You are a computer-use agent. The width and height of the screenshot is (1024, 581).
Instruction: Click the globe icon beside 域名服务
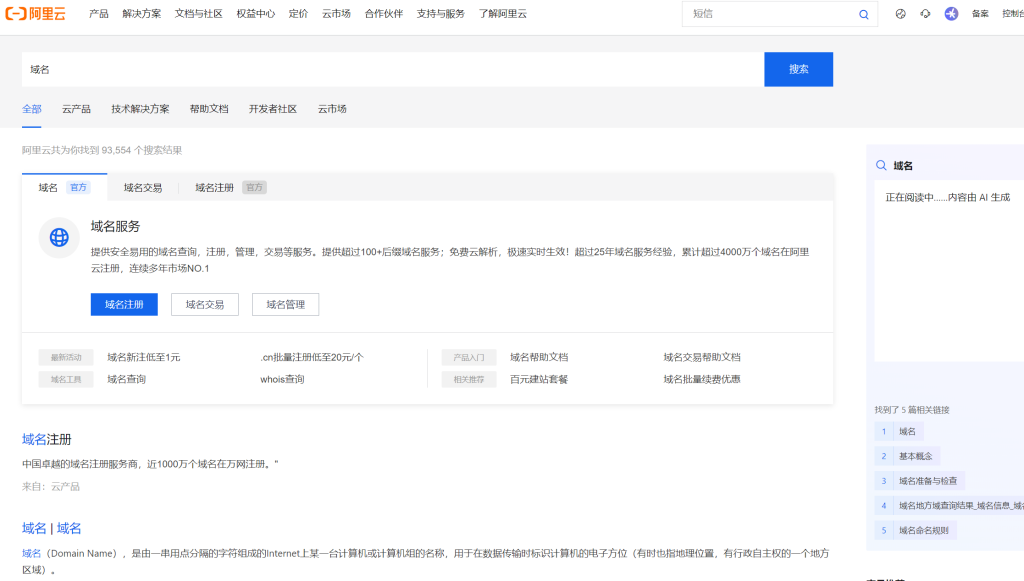pos(59,237)
